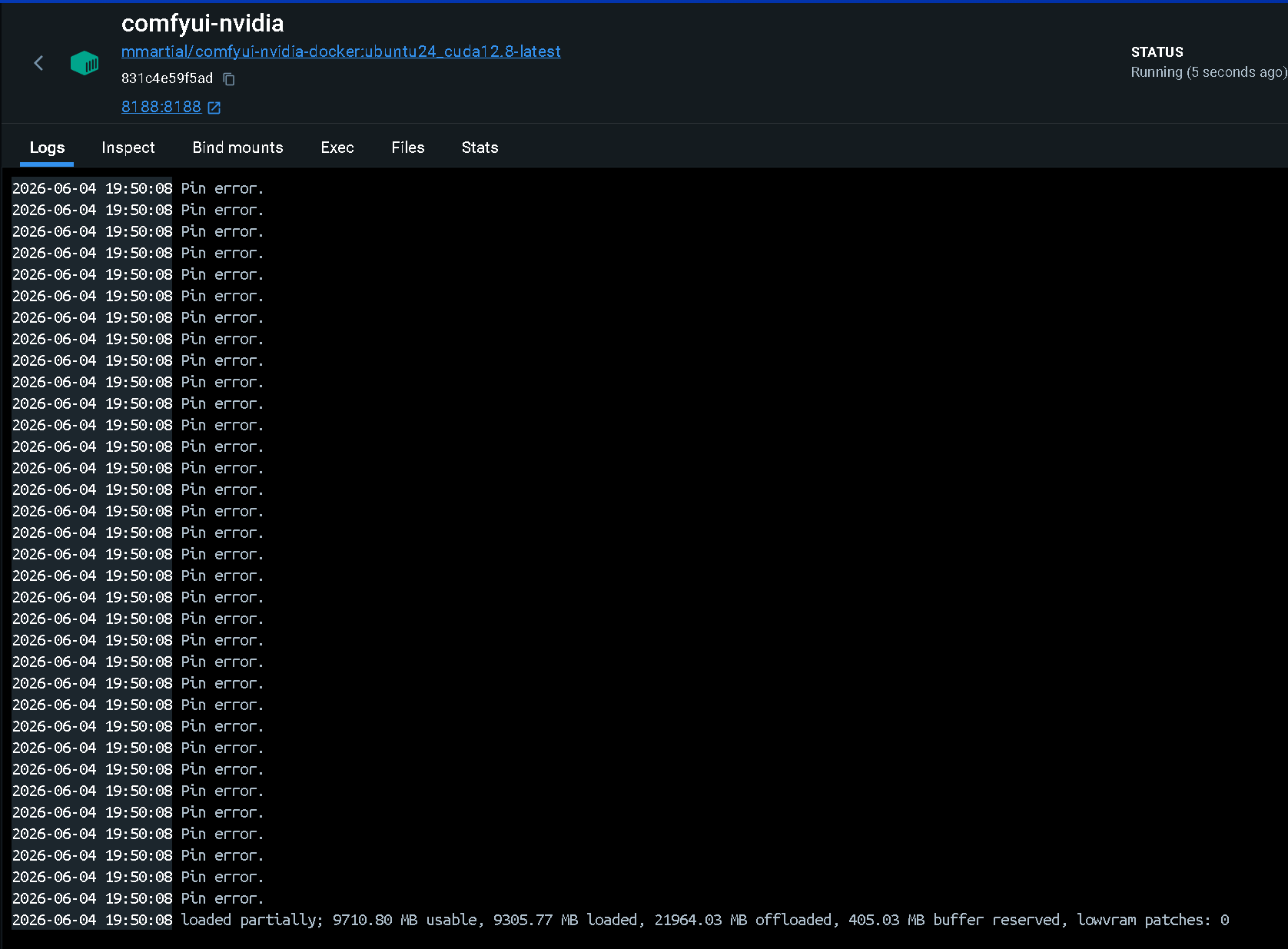Open the 8188:8188 port link
The width and height of the screenshot is (1288, 949).
[x=161, y=107]
